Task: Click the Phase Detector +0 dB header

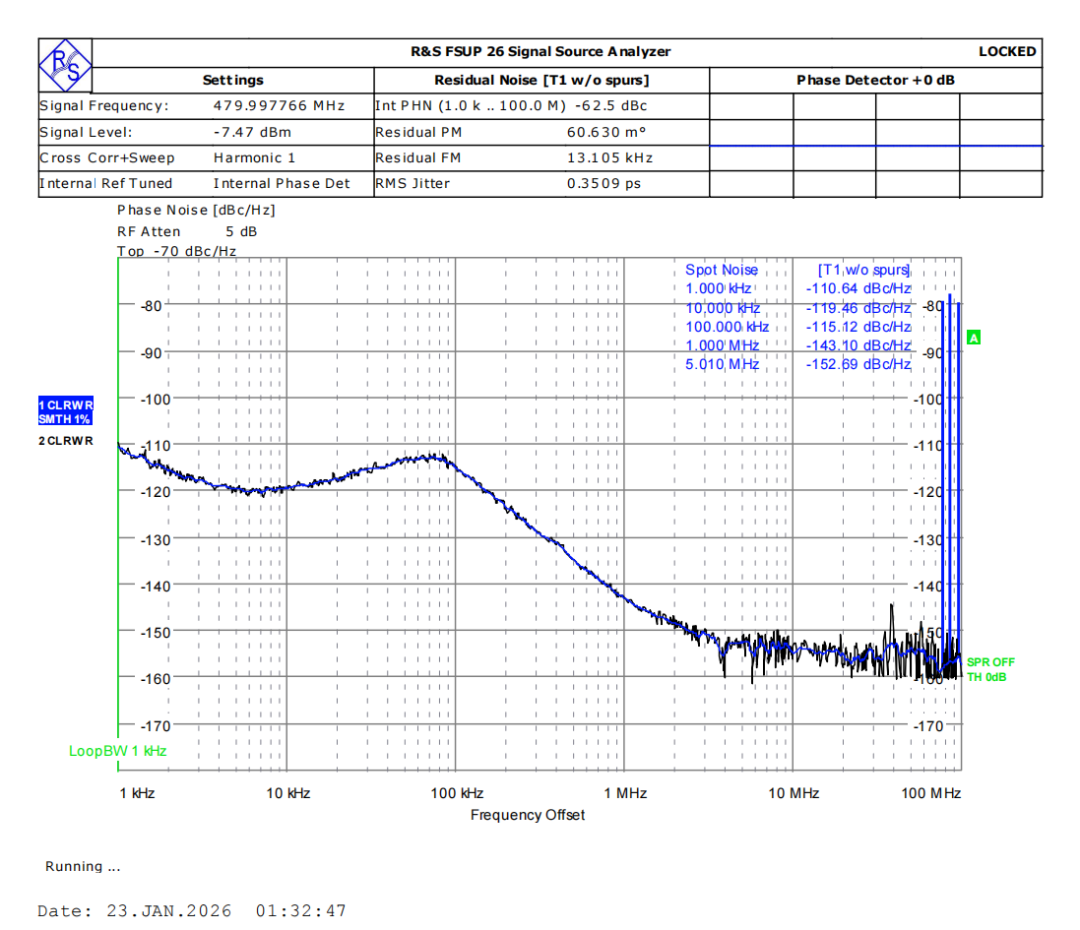Action: tap(875, 80)
